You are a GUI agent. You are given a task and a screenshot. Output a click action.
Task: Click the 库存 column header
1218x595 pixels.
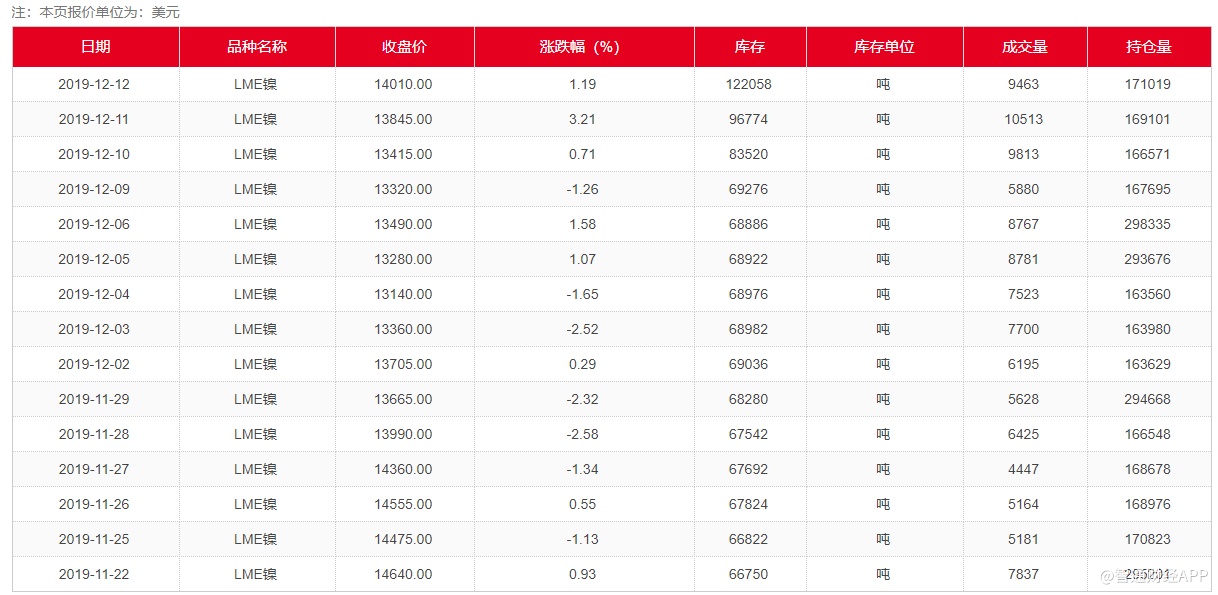749,47
